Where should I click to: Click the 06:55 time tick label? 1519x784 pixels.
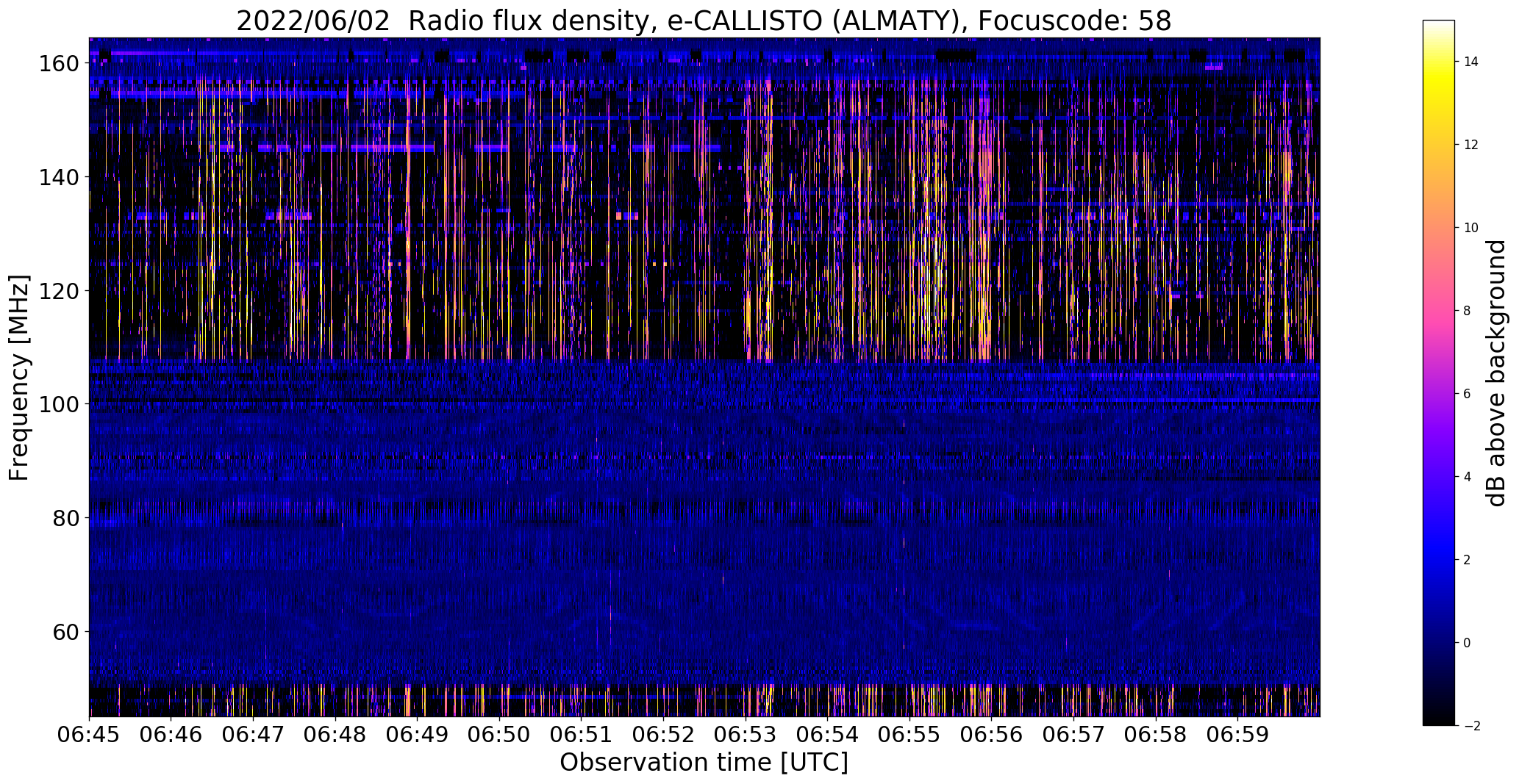910,734
